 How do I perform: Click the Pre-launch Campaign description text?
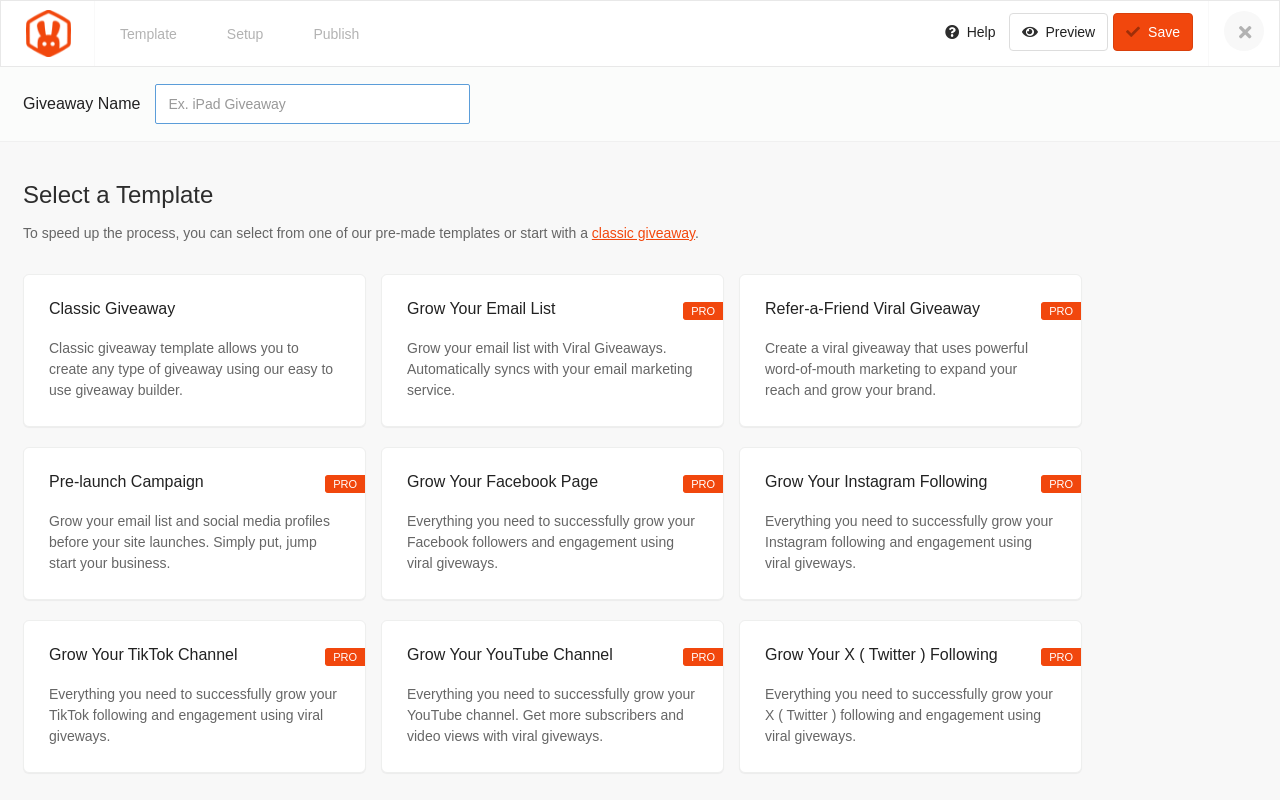click(189, 542)
